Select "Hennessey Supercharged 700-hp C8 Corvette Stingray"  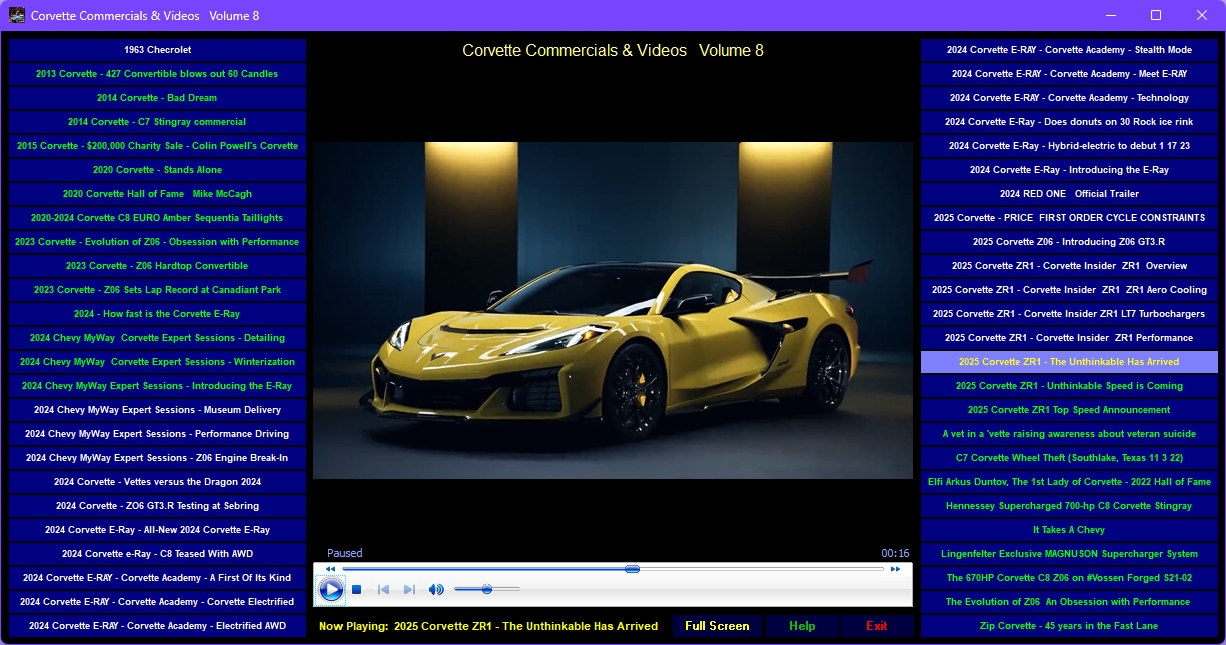click(x=1069, y=506)
